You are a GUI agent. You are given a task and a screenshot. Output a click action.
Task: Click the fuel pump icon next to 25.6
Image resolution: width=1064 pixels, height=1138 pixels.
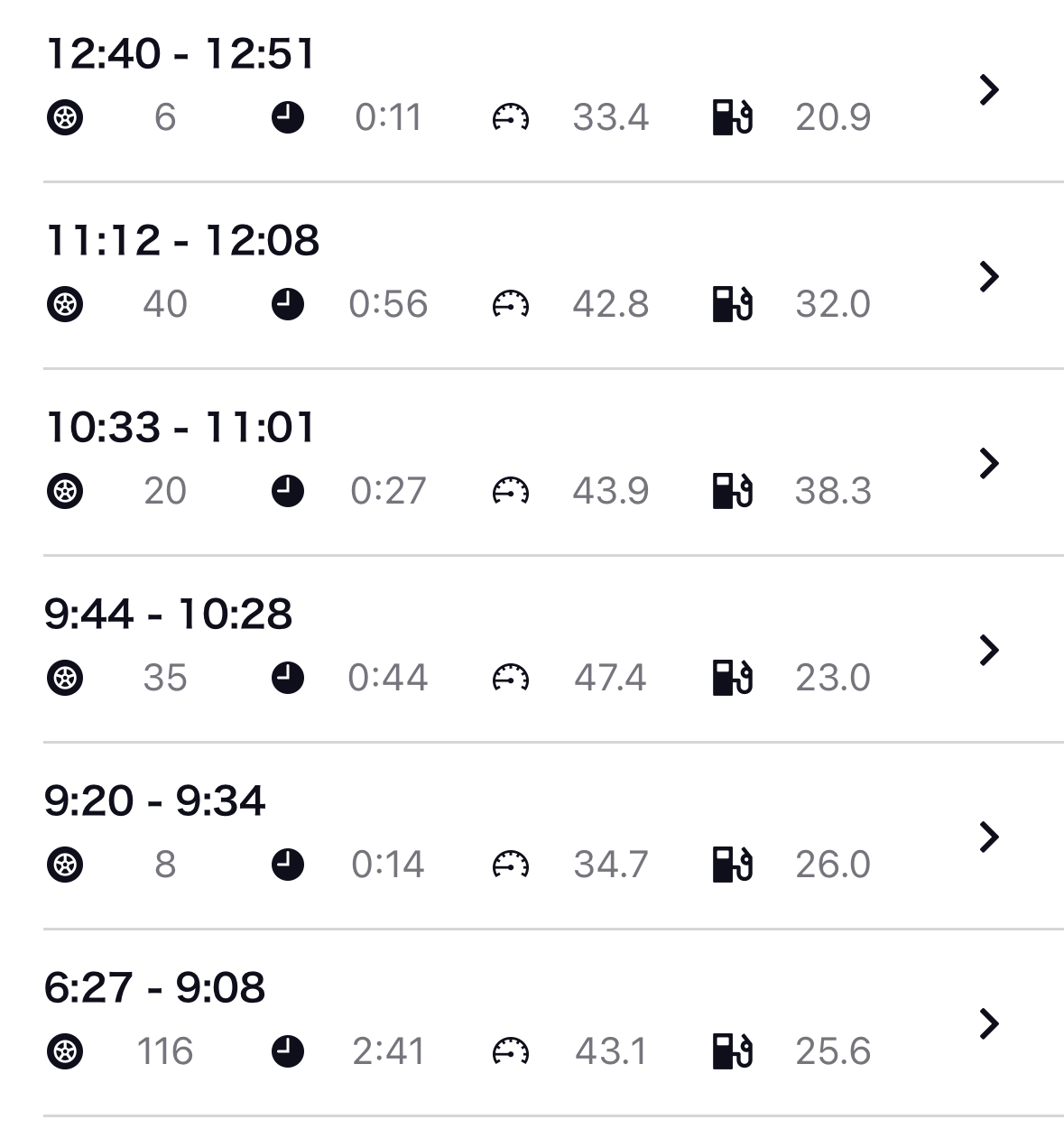(x=733, y=1051)
